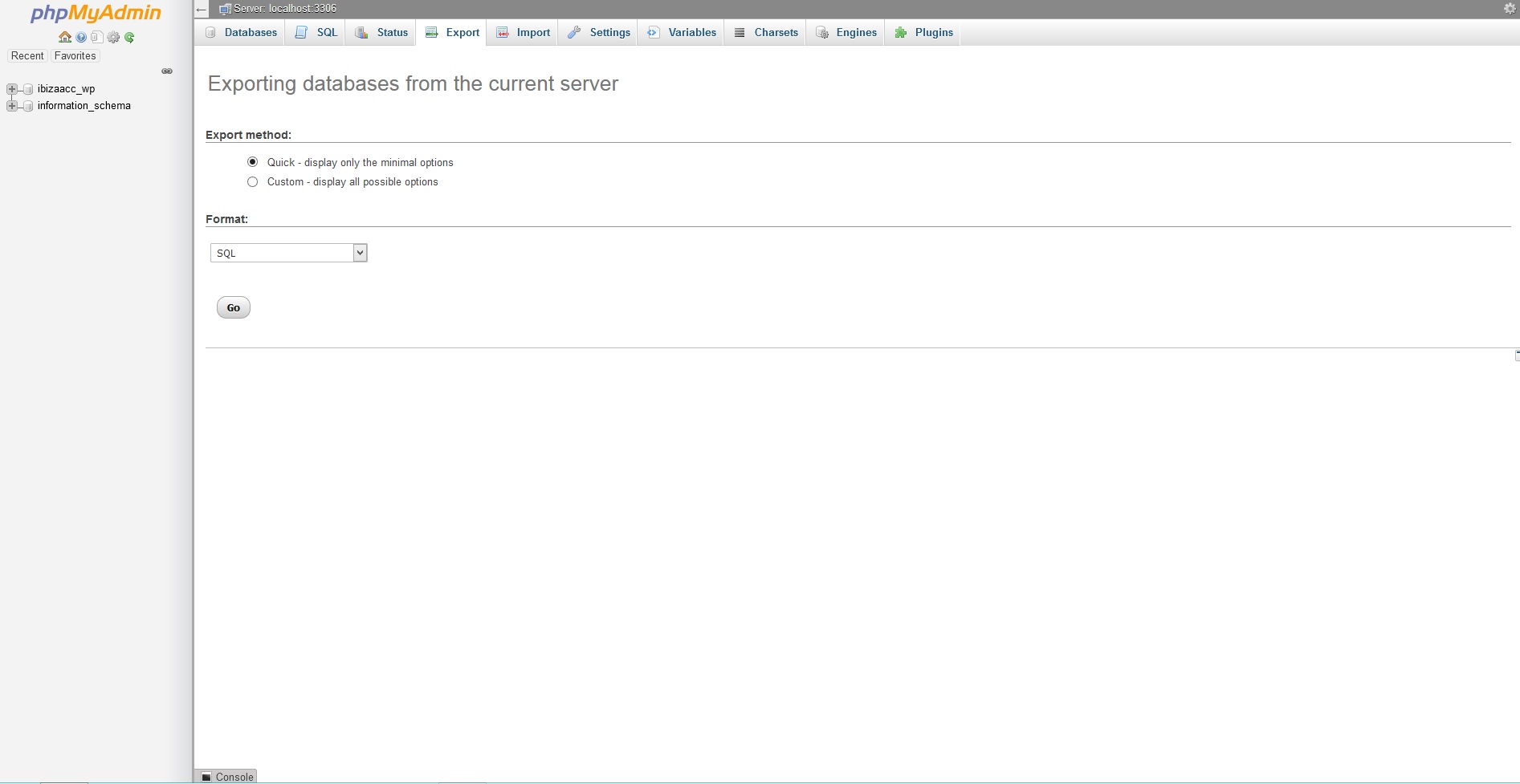Reload navigation panel with the green arrow icon
This screenshot has height=784, width=1520.
point(129,37)
